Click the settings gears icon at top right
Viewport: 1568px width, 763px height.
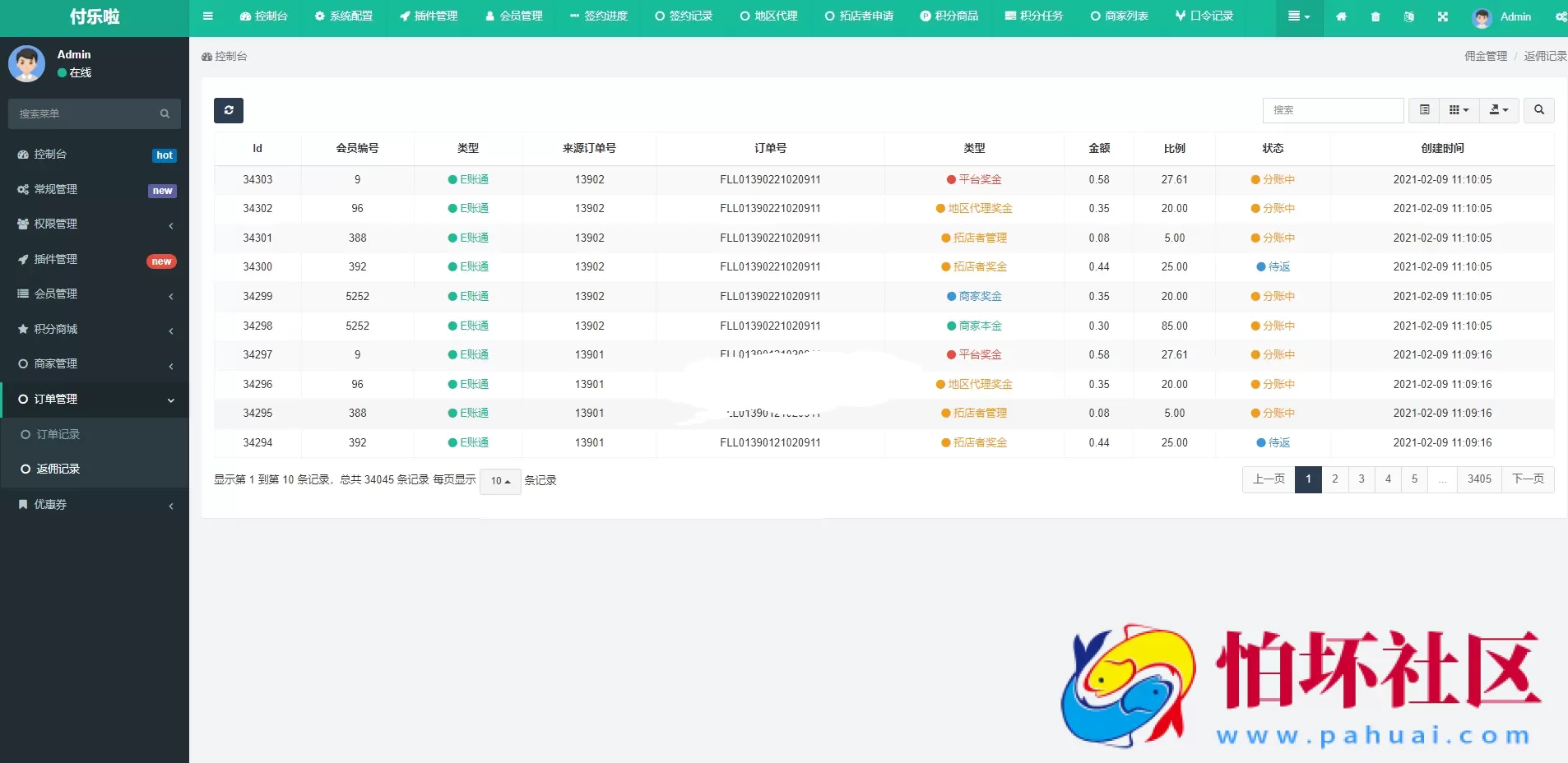[x=1561, y=16]
